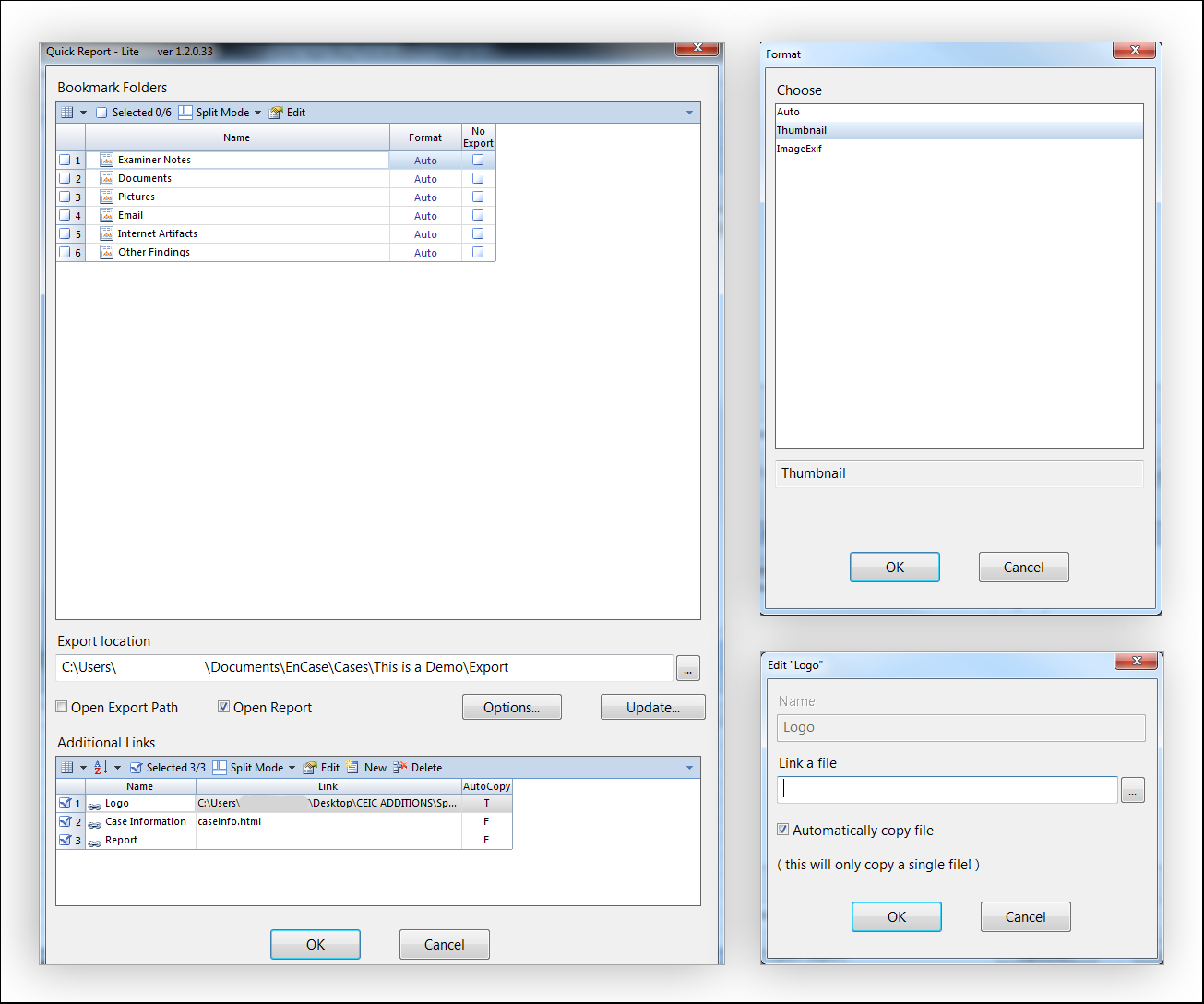Select Thumbnail in Format Choose list
The image size is (1204, 1004).
click(x=960, y=130)
